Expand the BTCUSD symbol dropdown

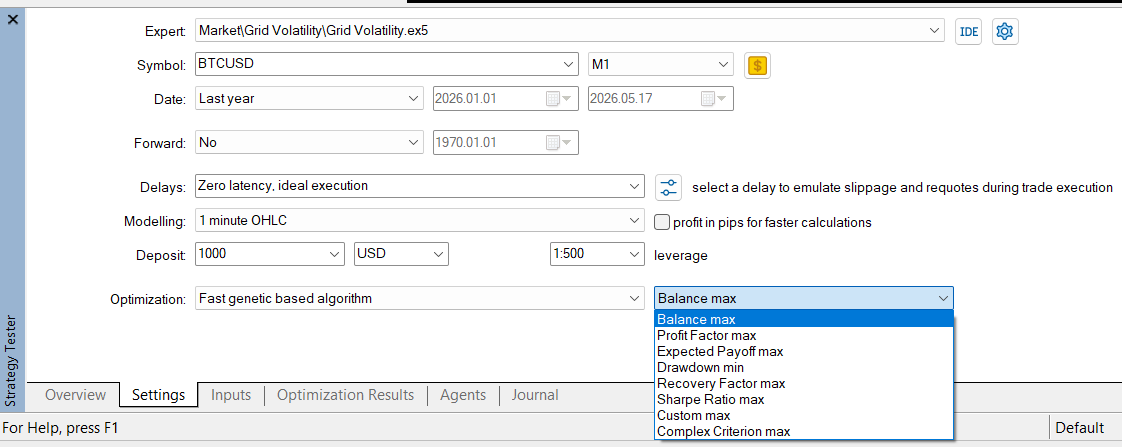pyautogui.click(x=568, y=64)
